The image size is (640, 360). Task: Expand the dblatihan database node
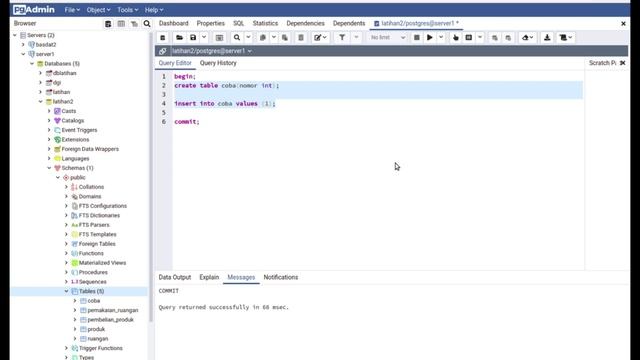(40, 73)
